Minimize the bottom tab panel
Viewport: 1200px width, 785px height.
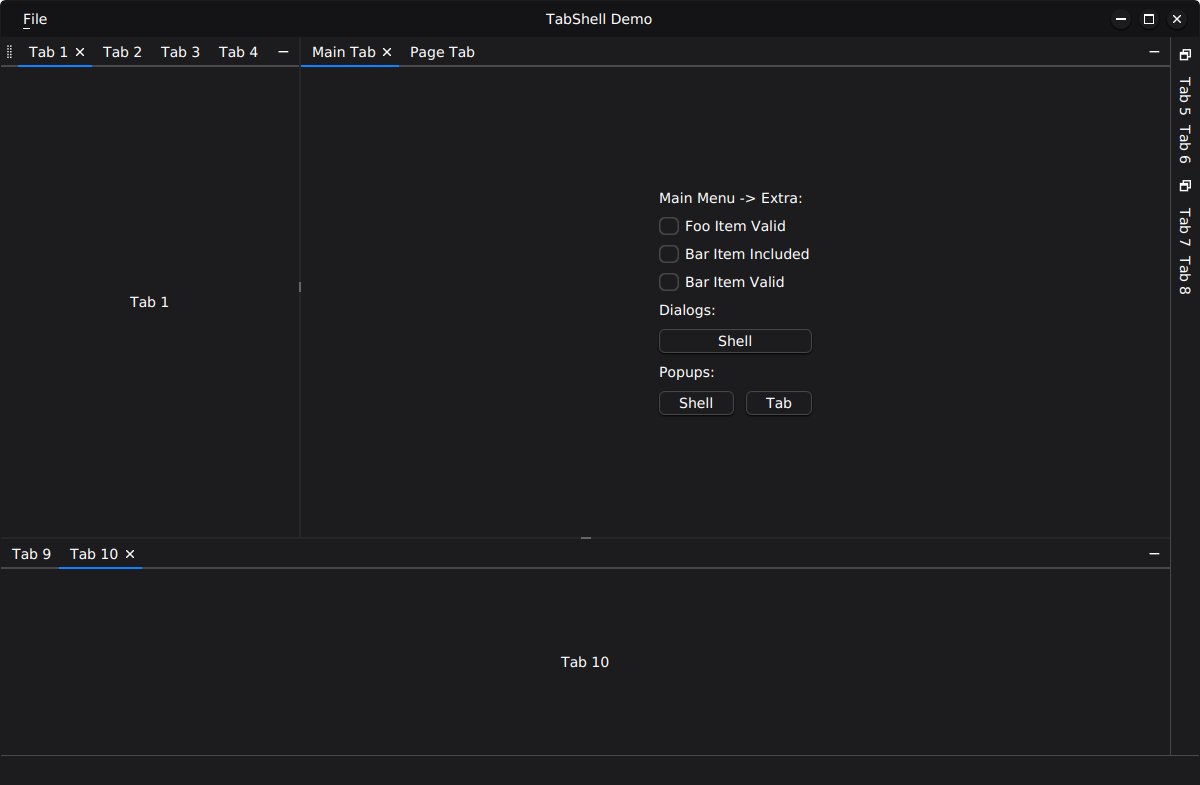click(1154, 554)
